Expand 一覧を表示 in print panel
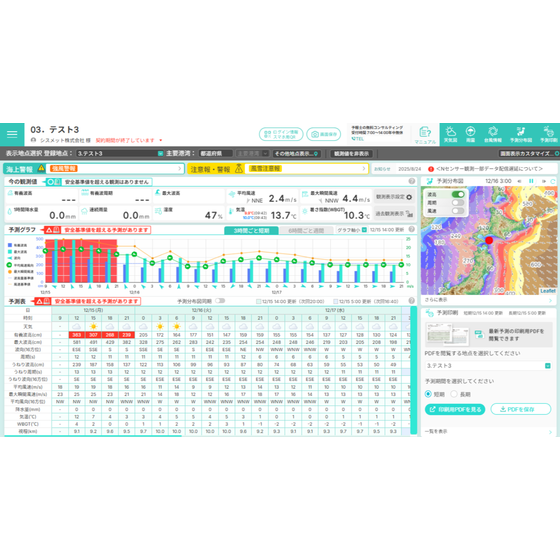560x560 pixels. (489, 431)
